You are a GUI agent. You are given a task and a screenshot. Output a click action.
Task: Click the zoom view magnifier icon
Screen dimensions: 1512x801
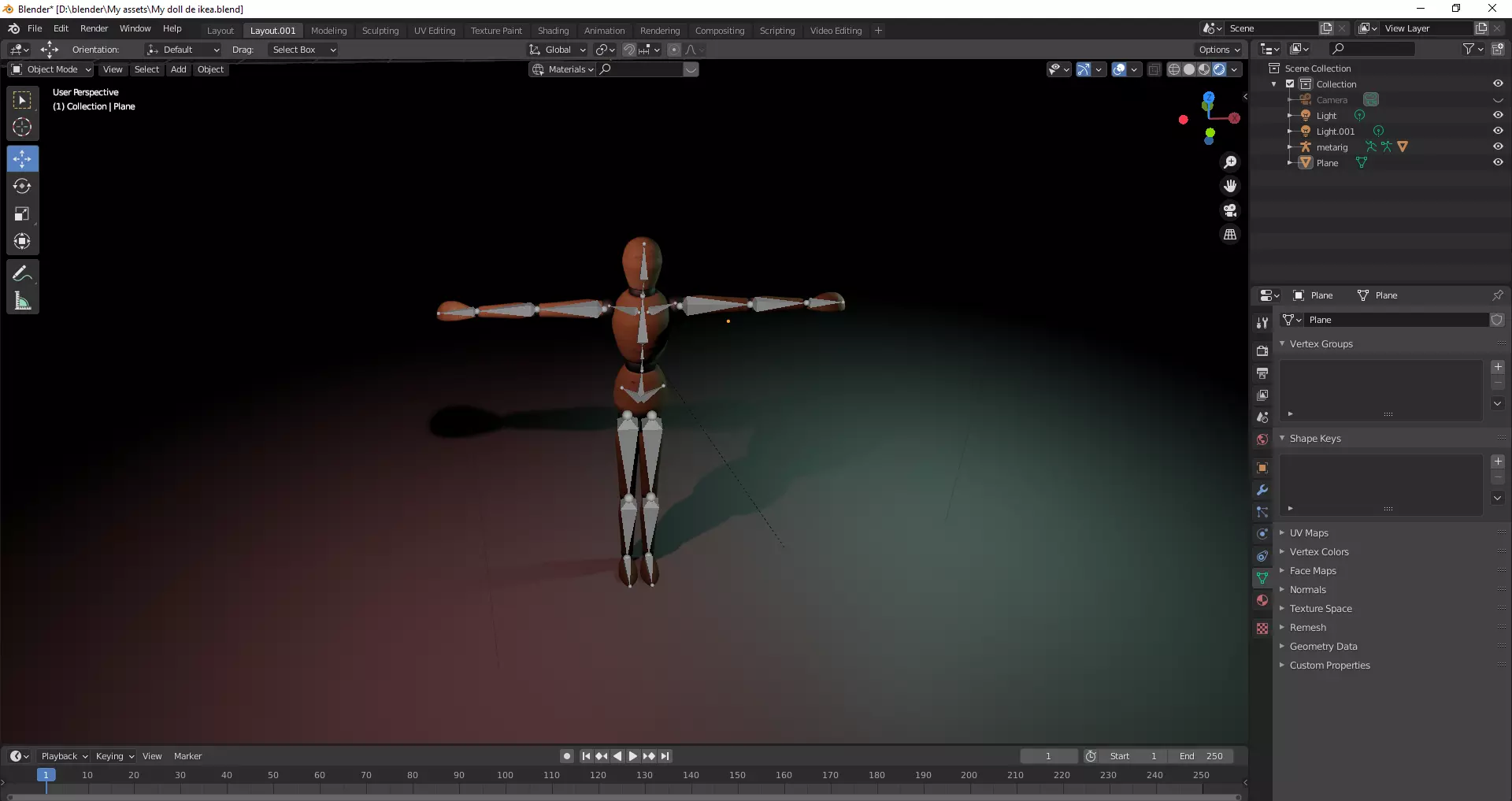tap(1230, 162)
